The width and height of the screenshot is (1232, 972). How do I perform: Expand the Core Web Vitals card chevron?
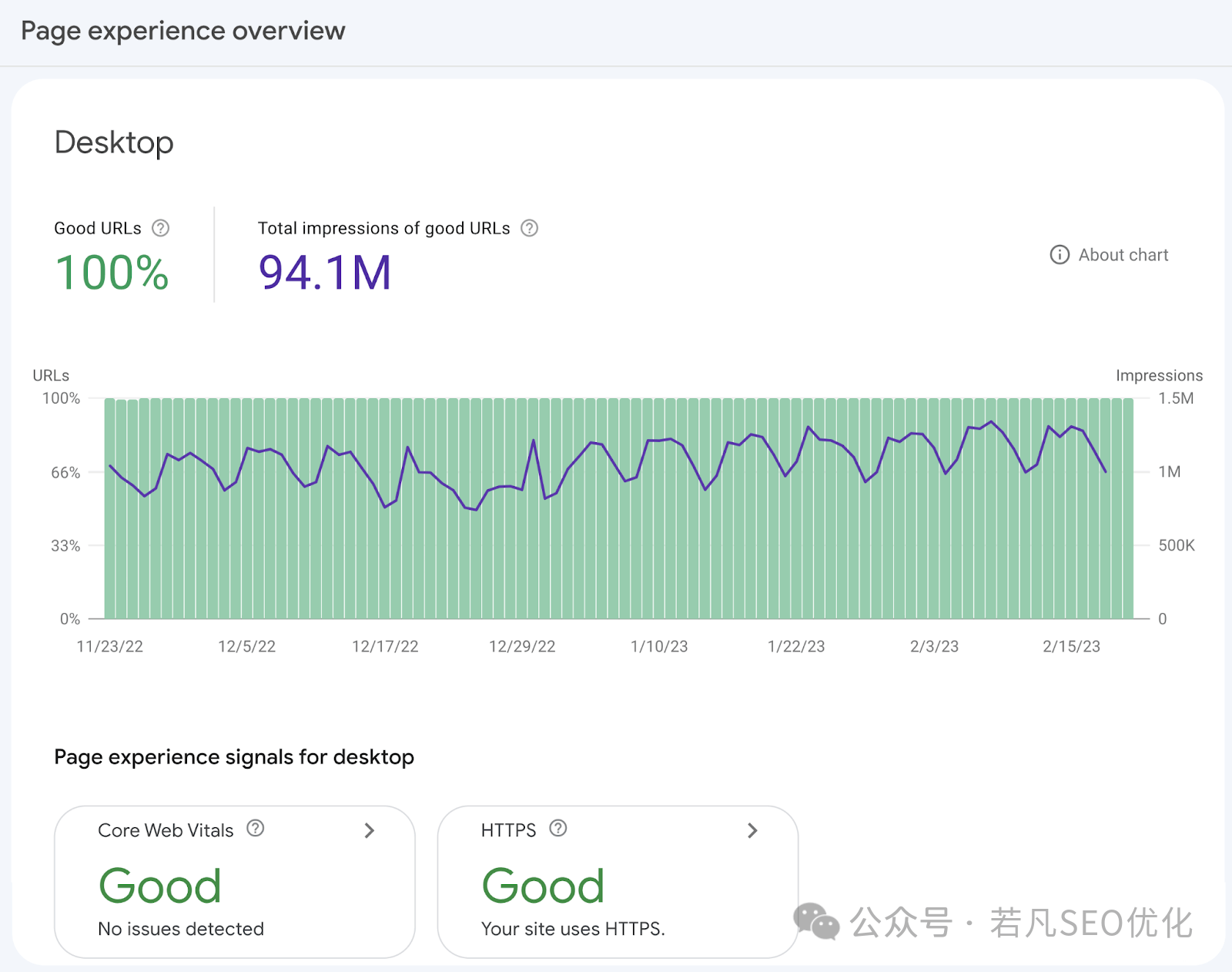370,830
